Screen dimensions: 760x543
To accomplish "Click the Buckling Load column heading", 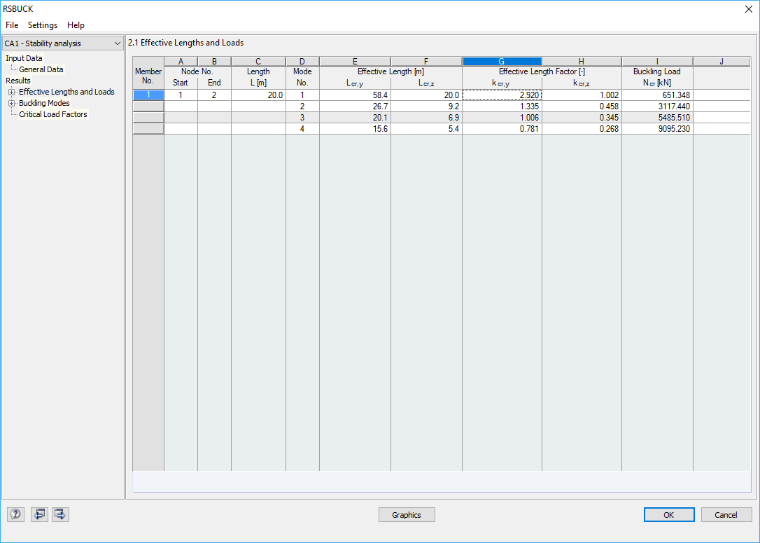I will pyautogui.click(x=657, y=71).
